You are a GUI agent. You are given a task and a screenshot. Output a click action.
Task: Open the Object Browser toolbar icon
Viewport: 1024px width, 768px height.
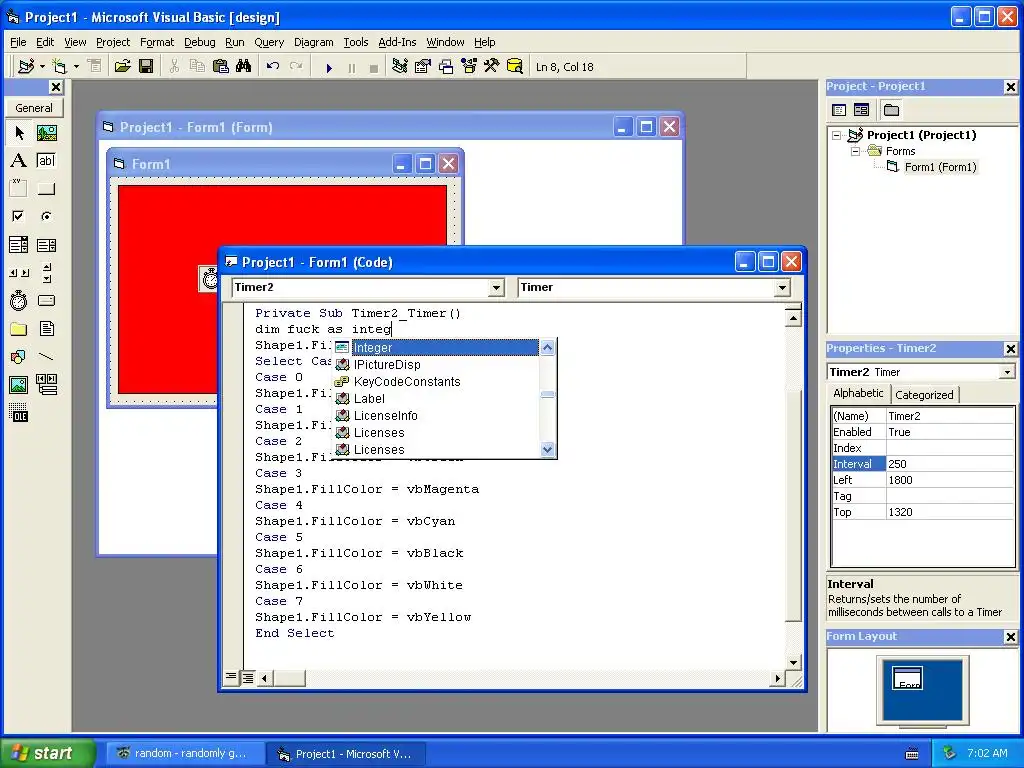(469, 66)
